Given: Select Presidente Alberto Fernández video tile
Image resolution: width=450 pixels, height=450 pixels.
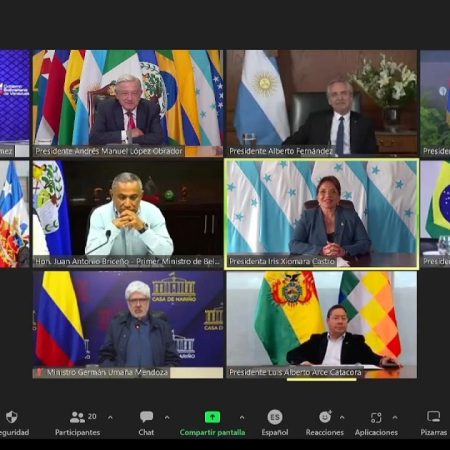Looking at the screenshot, I should tap(322, 103).
